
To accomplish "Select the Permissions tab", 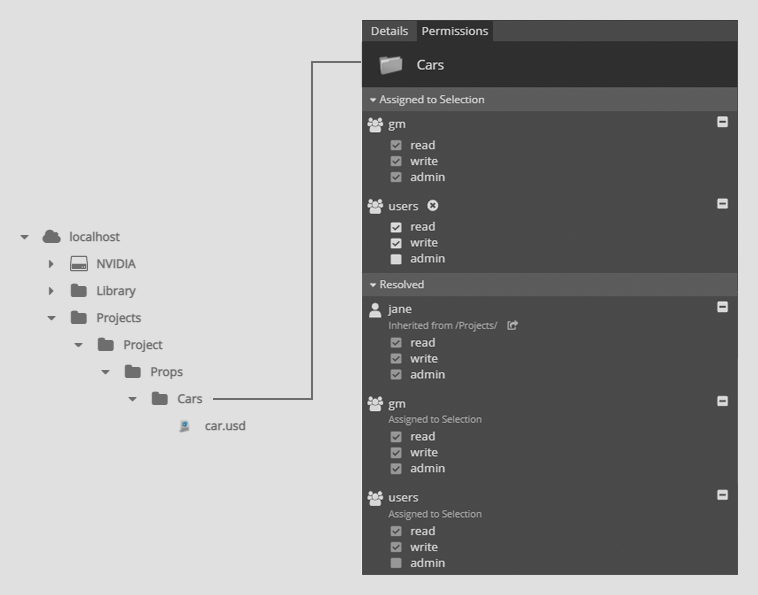I will pos(455,31).
